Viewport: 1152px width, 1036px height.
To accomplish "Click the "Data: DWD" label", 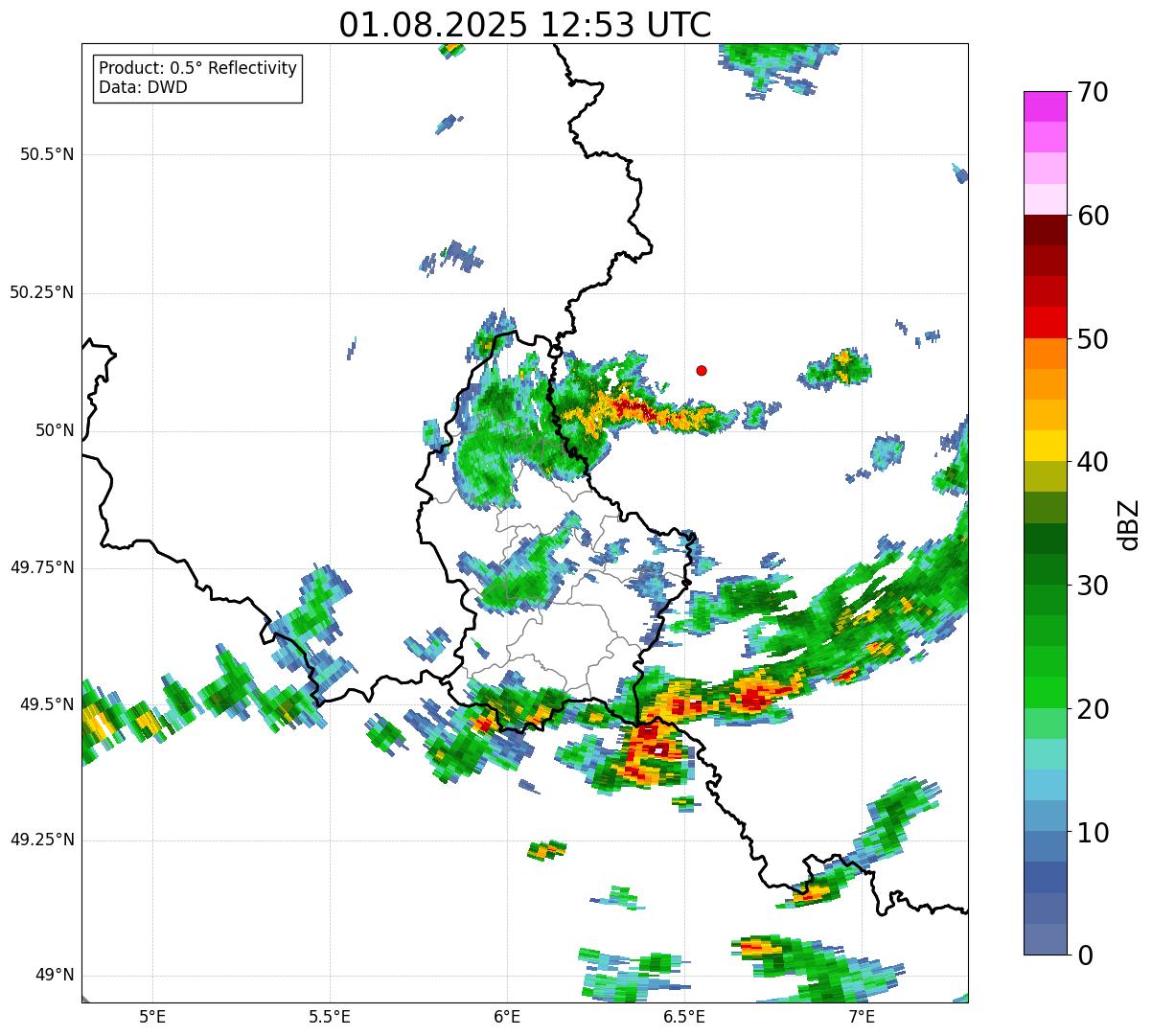I will point(143,87).
